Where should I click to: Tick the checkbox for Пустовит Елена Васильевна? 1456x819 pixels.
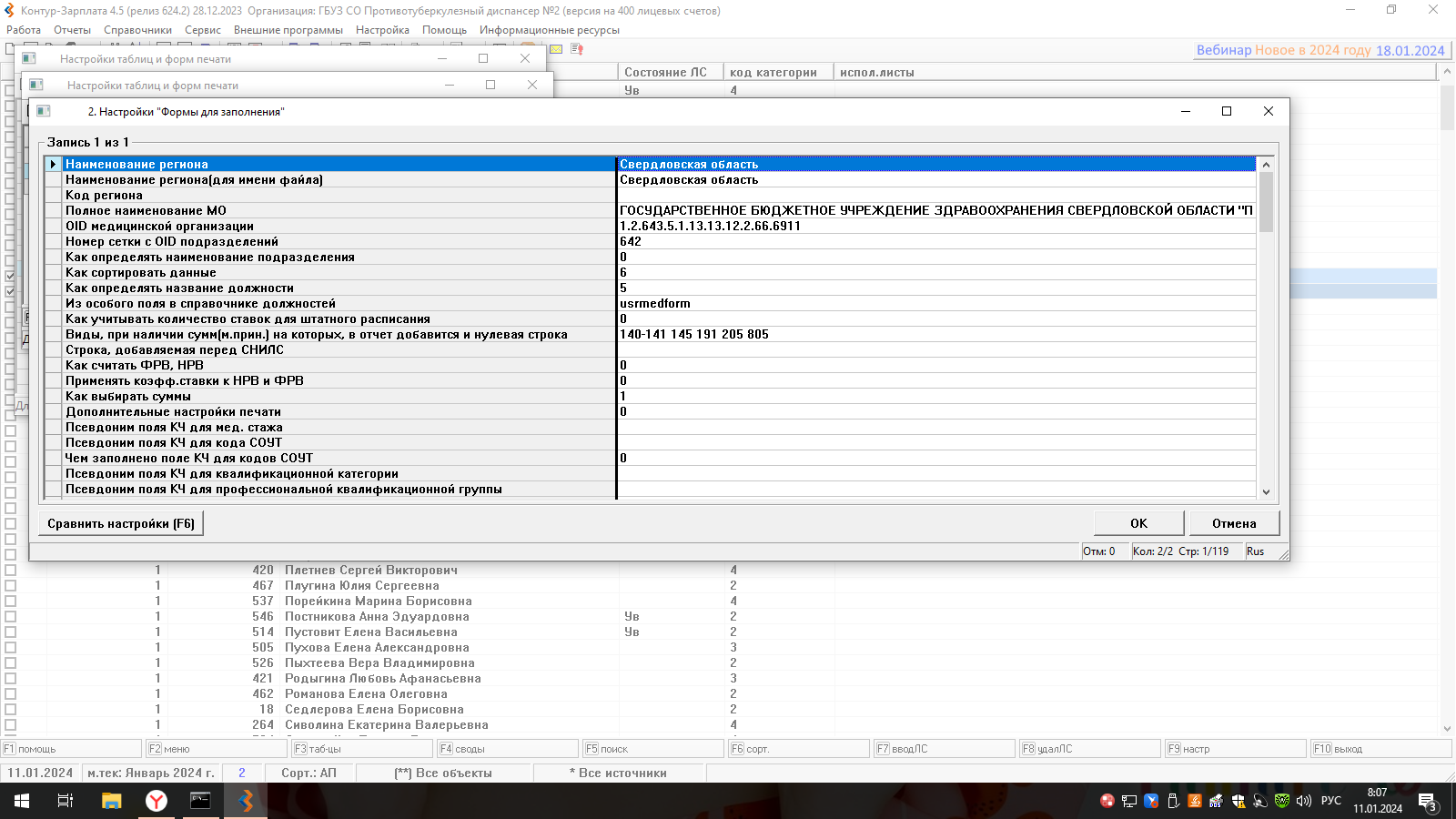tap(11, 632)
